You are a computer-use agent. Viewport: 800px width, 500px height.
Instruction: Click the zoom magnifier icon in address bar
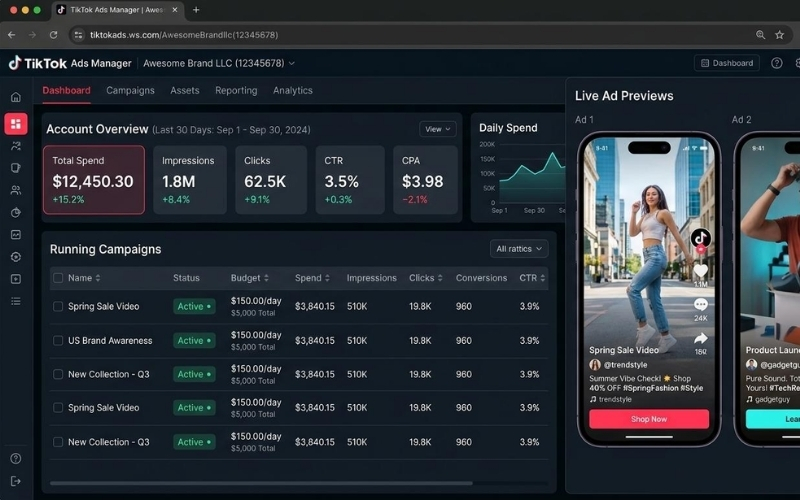760,35
